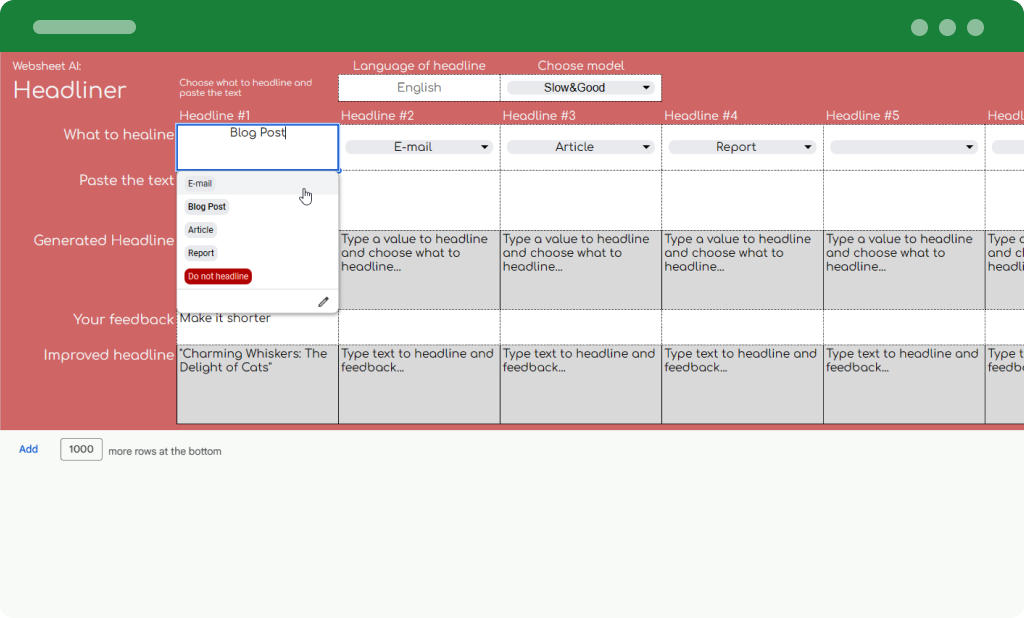
Task: Select E-mail from the dropdown list
Action: [200, 184]
